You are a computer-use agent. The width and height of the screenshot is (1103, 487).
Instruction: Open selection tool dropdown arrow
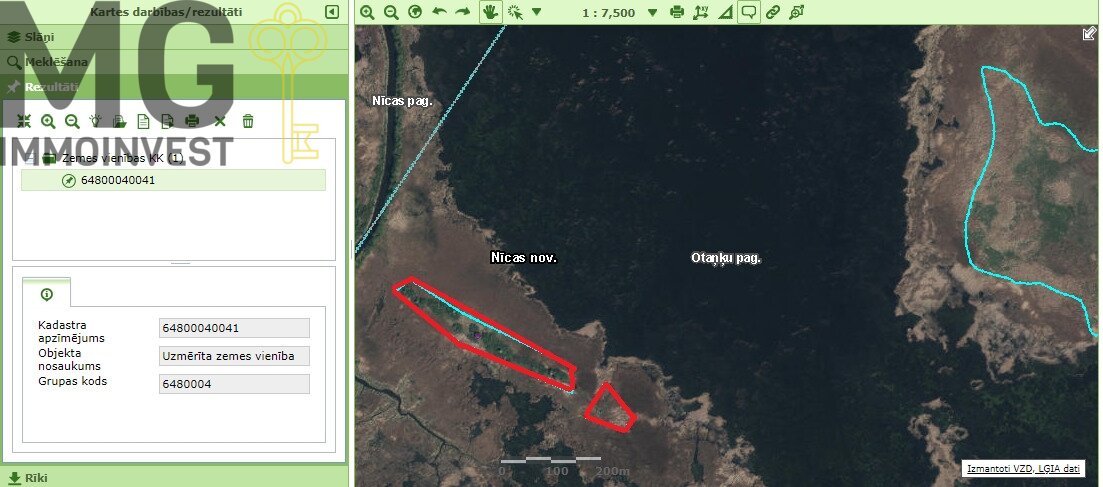pos(536,13)
